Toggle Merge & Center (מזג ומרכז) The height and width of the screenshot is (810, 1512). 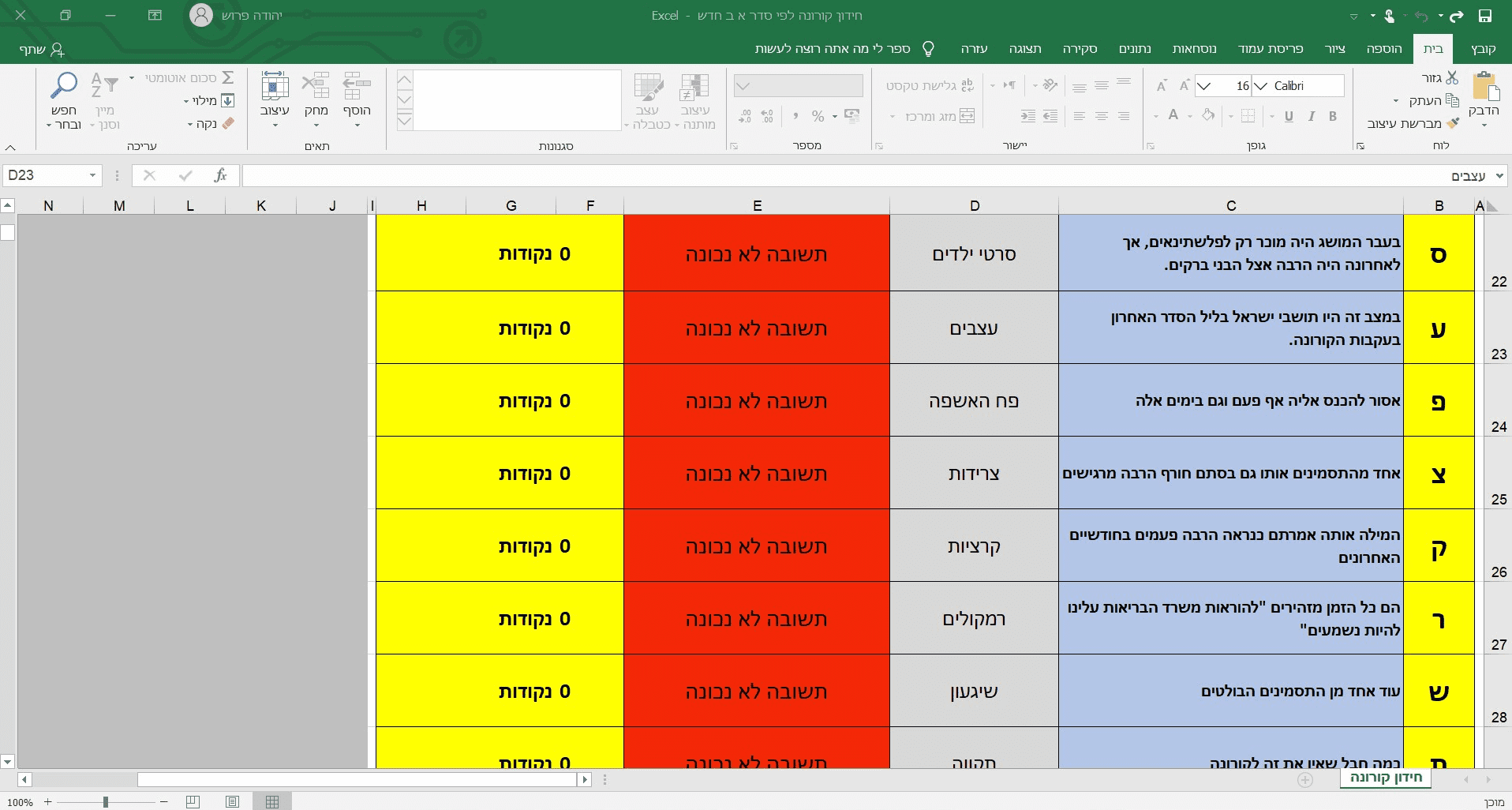(939, 116)
